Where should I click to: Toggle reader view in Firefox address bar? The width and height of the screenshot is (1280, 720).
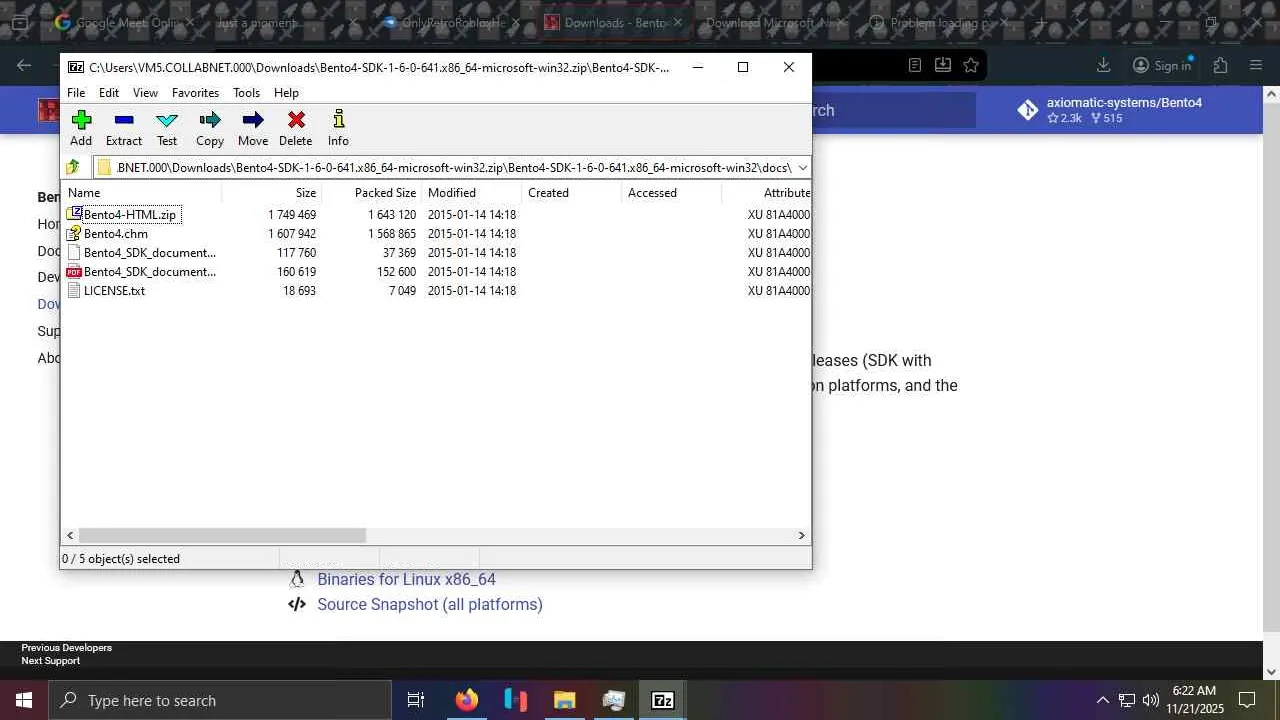[x=915, y=65]
